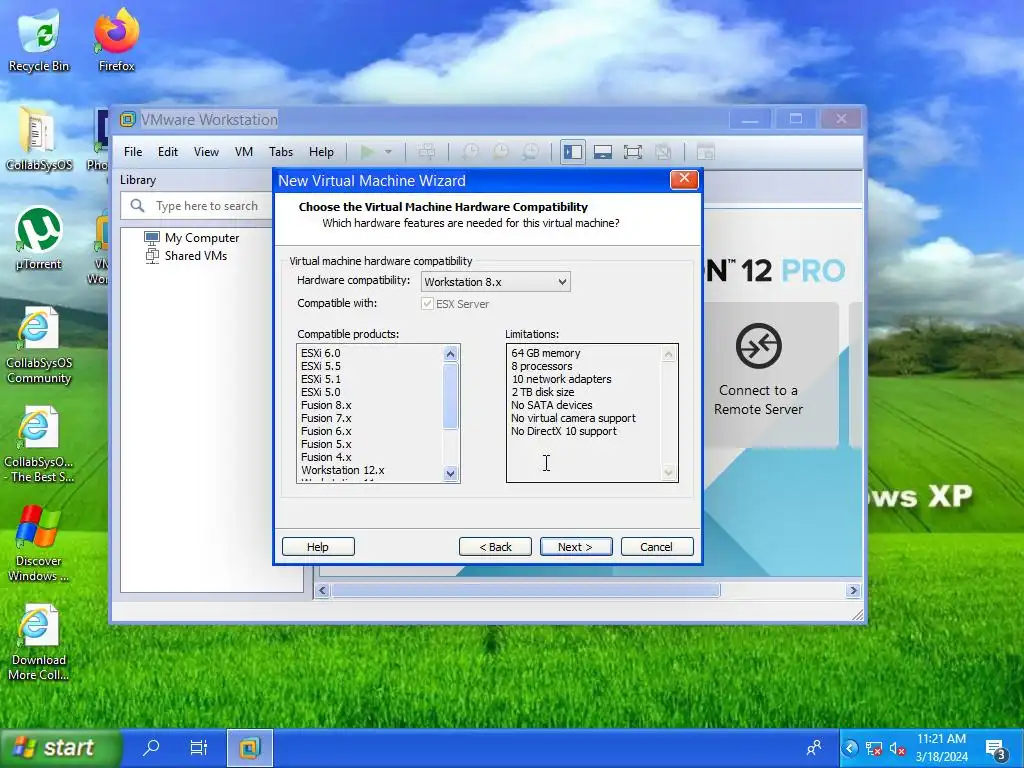Select the µTorrent desktop icon

[x=39, y=238]
